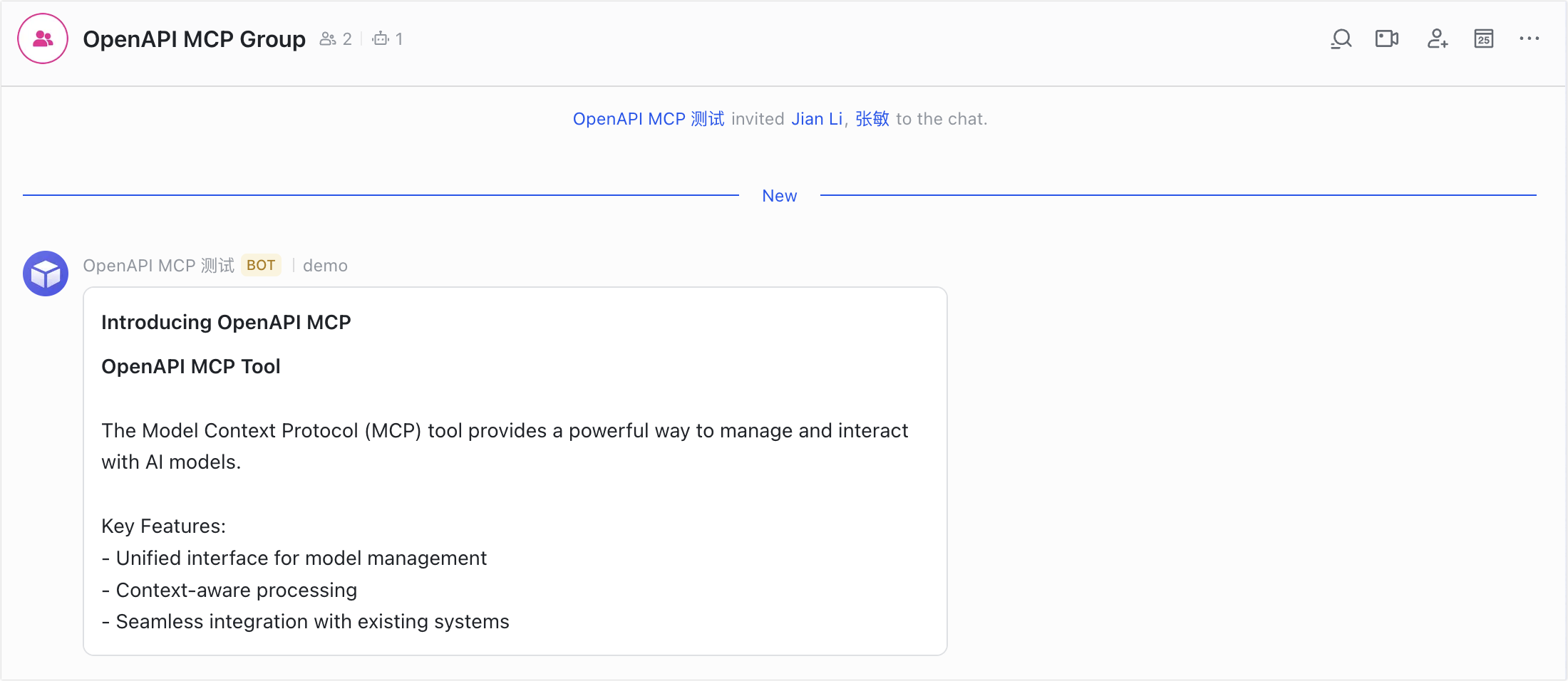Start a video meeting from the chat header
1568x681 pixels.
click(x=1388, y=39)
